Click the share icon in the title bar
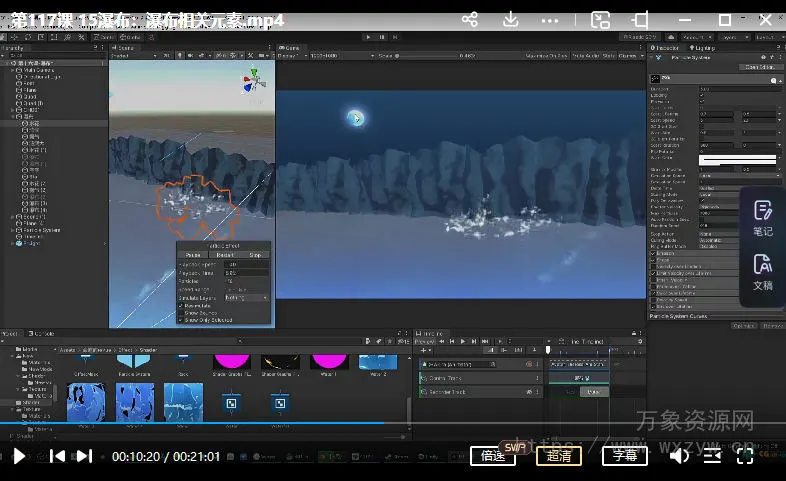The width and height of the screenshot is (786, 481). [469, 19]
